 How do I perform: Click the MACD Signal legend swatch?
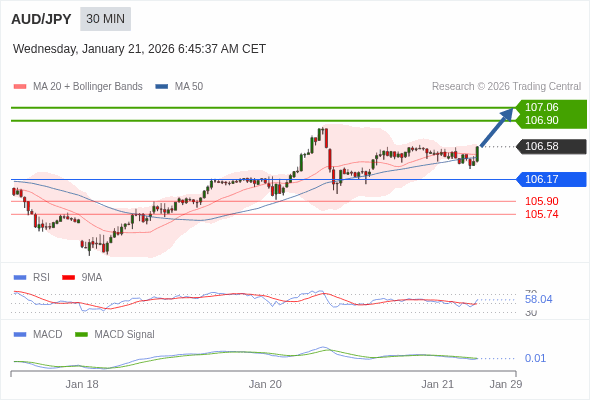click(81, 335)
